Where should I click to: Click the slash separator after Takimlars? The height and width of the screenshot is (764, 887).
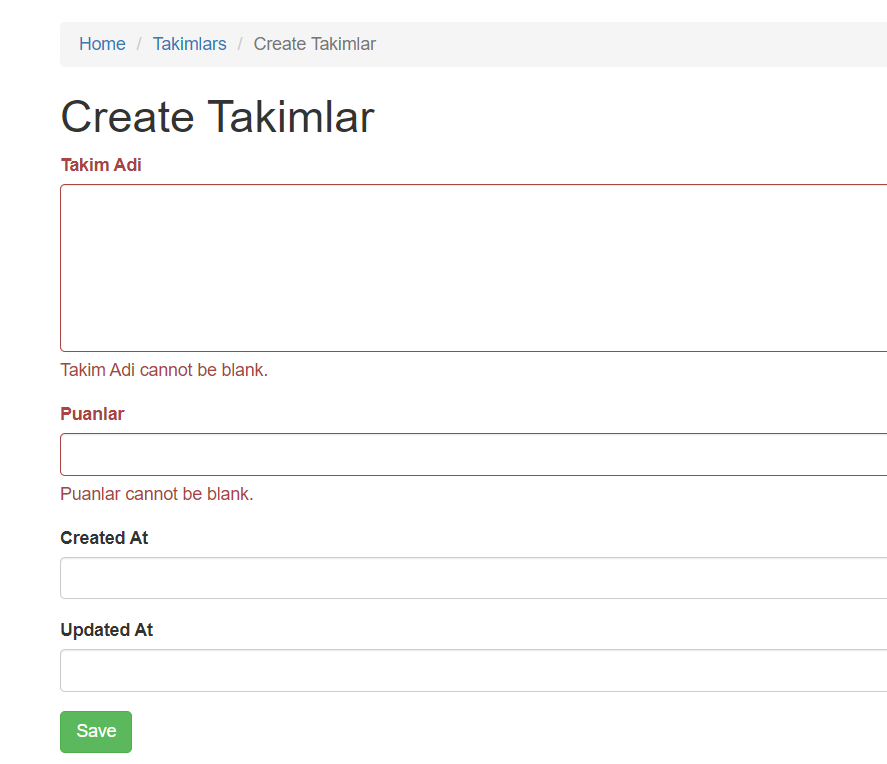tap(240, 44)
